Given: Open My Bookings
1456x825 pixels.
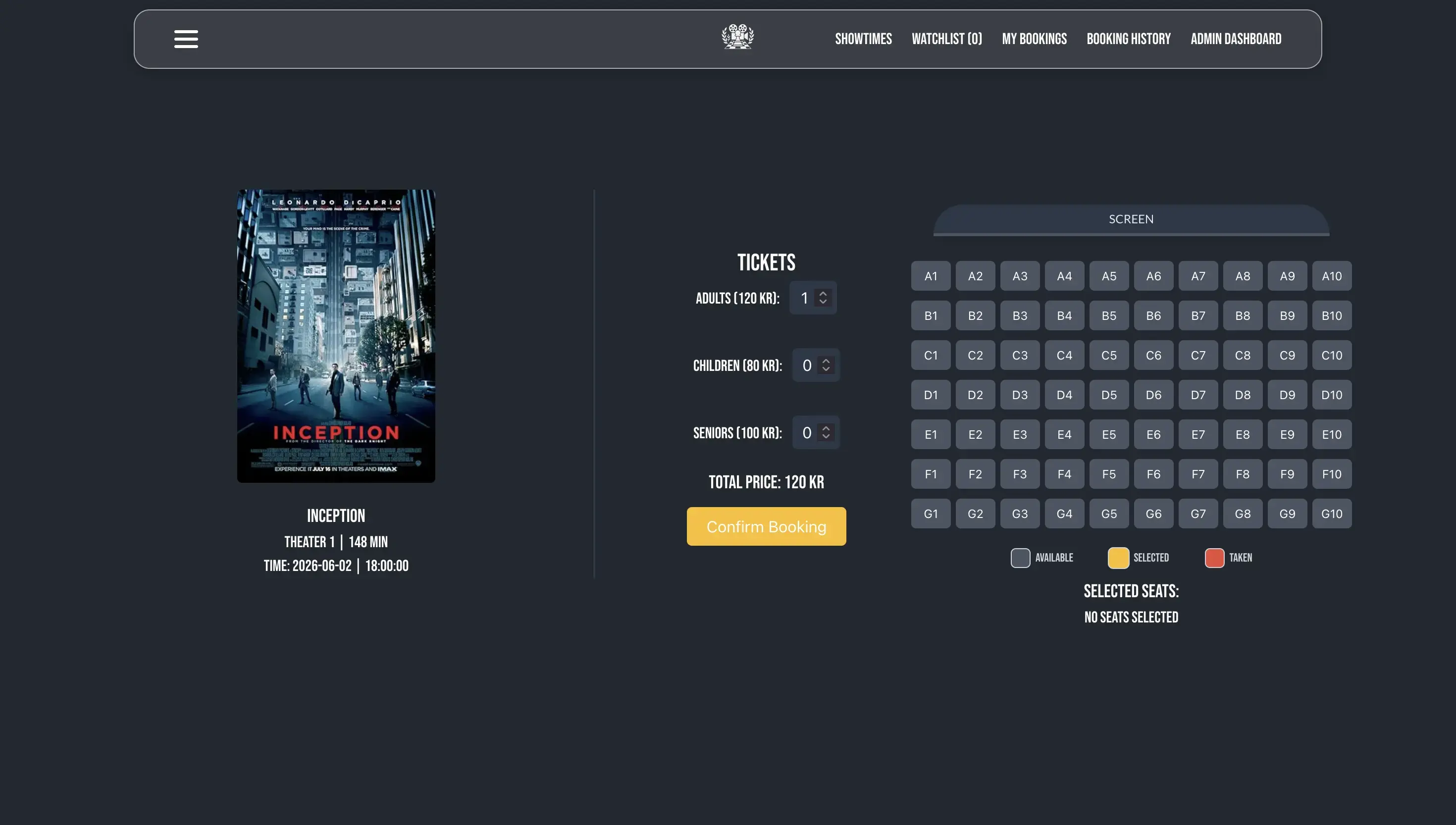Looking at the screenshot, I should pos(1034,39).
